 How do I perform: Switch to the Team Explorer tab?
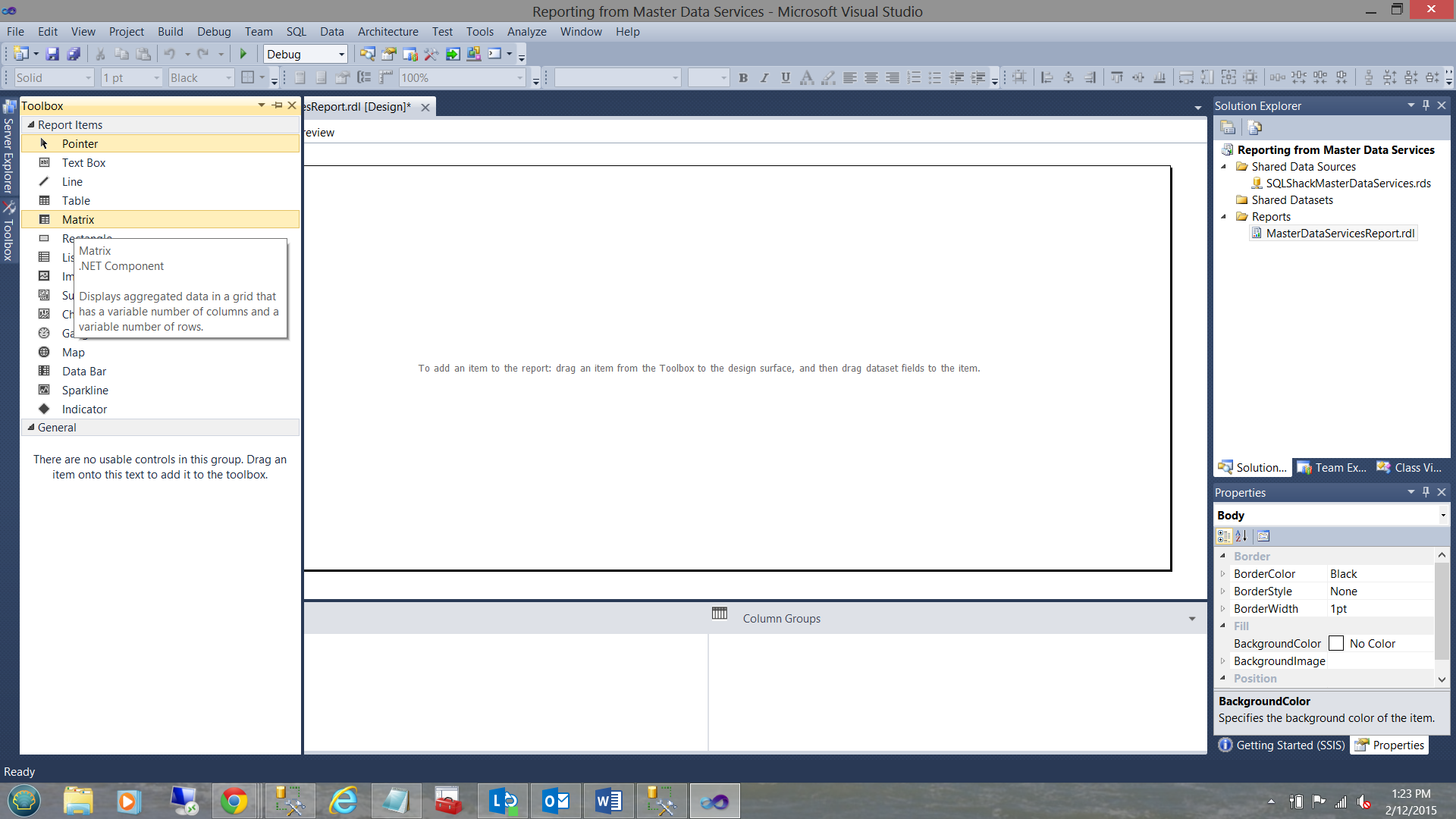(1332, 467)
